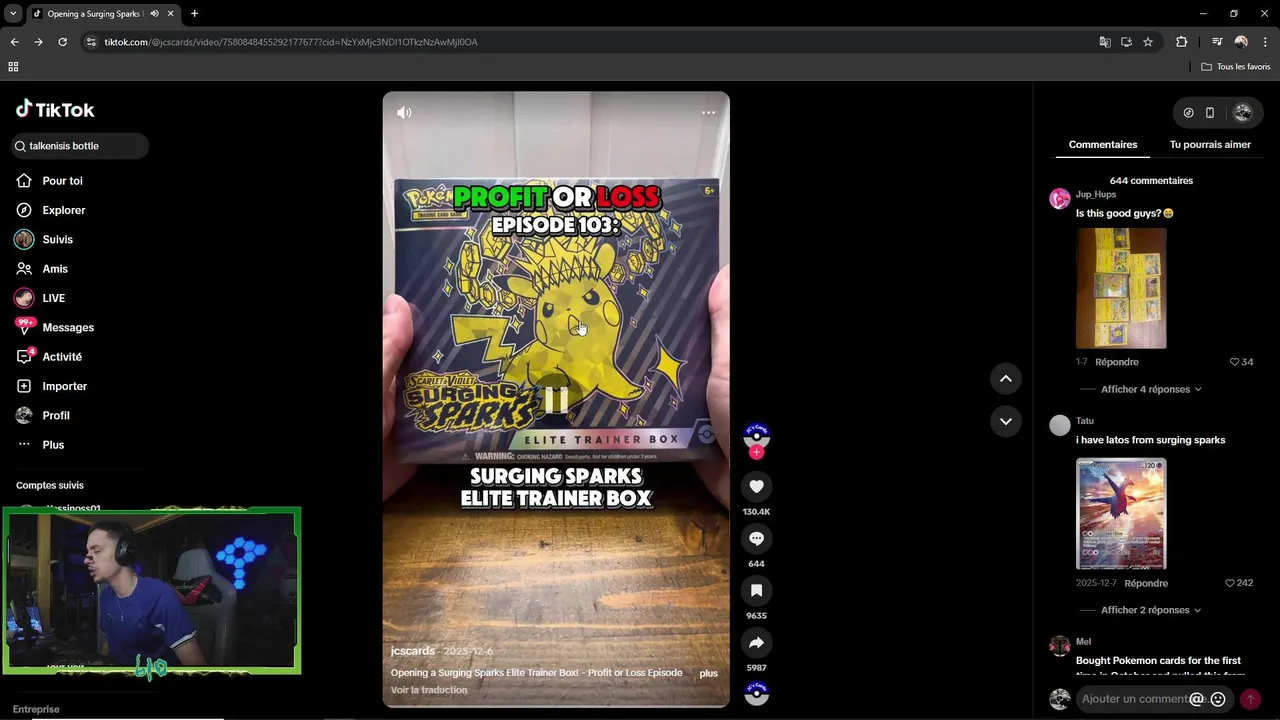Open Jup_Hups username link

pos(1096,194)
